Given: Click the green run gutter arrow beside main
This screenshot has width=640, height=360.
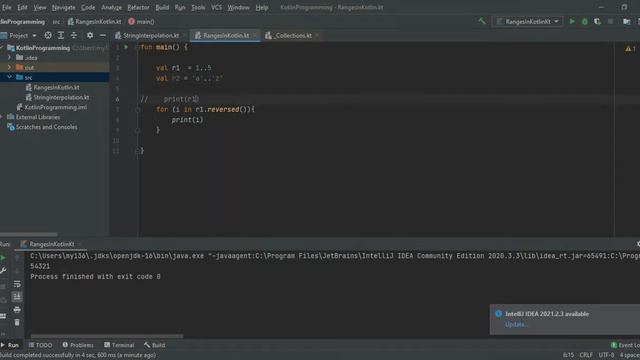Looking at the screenshot, I should [126, 47].
